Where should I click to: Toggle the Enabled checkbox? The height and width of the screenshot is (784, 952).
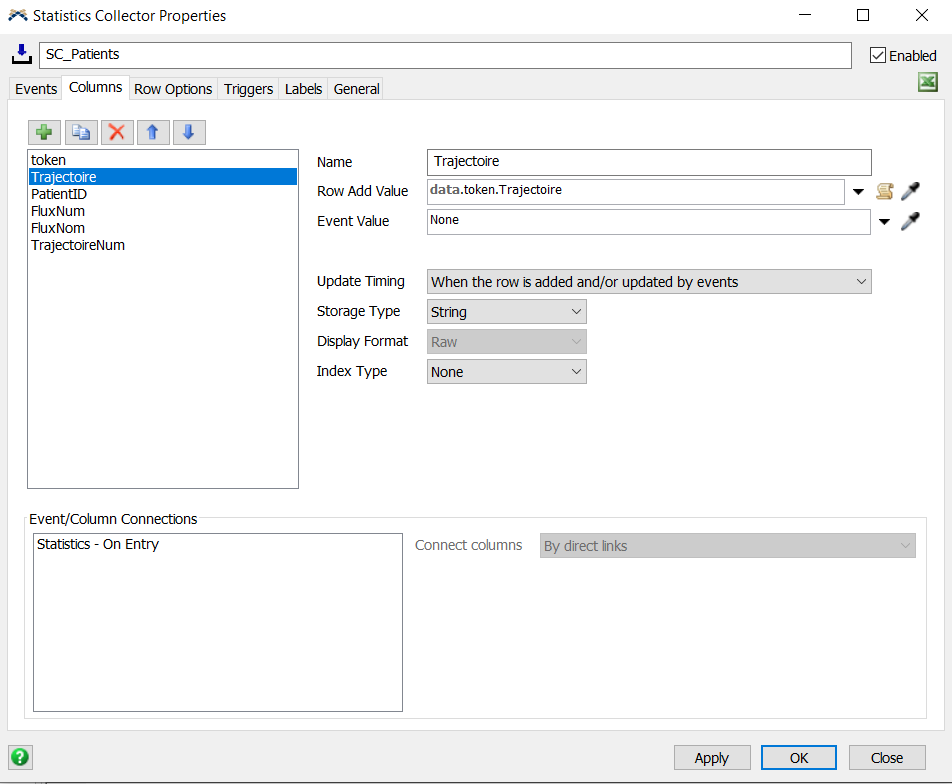point(878,55)
